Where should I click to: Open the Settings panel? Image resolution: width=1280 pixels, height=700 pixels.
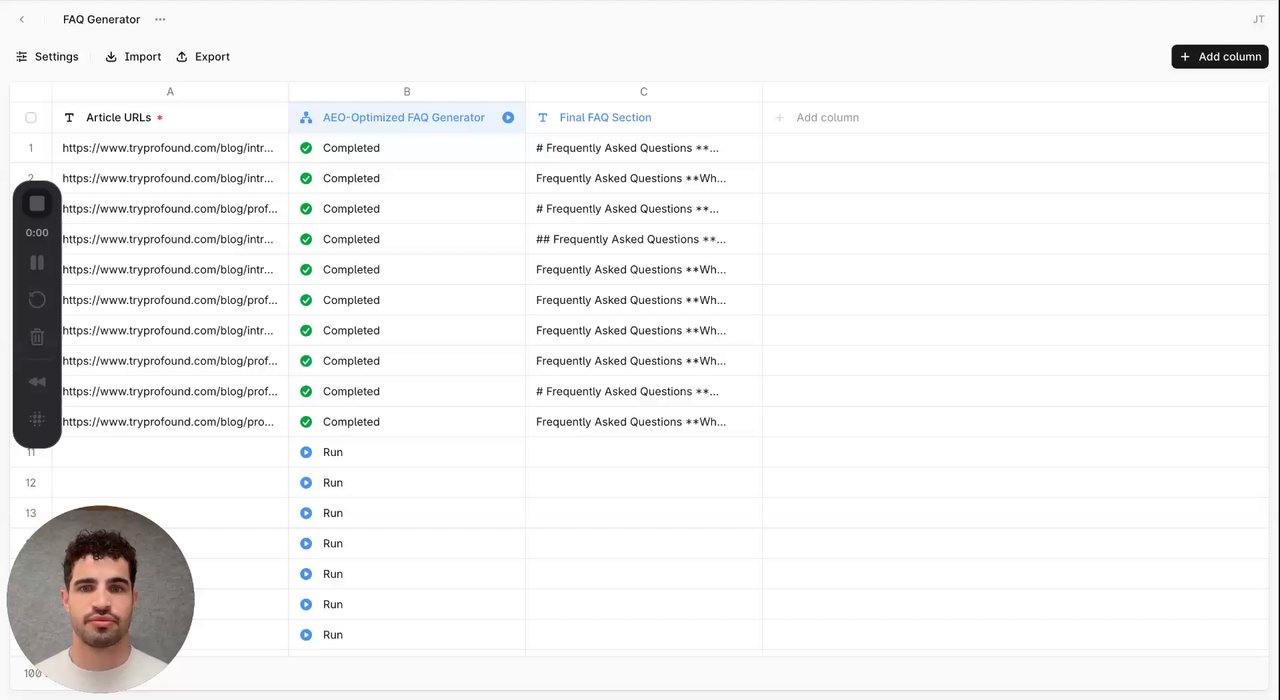(47, 57)
